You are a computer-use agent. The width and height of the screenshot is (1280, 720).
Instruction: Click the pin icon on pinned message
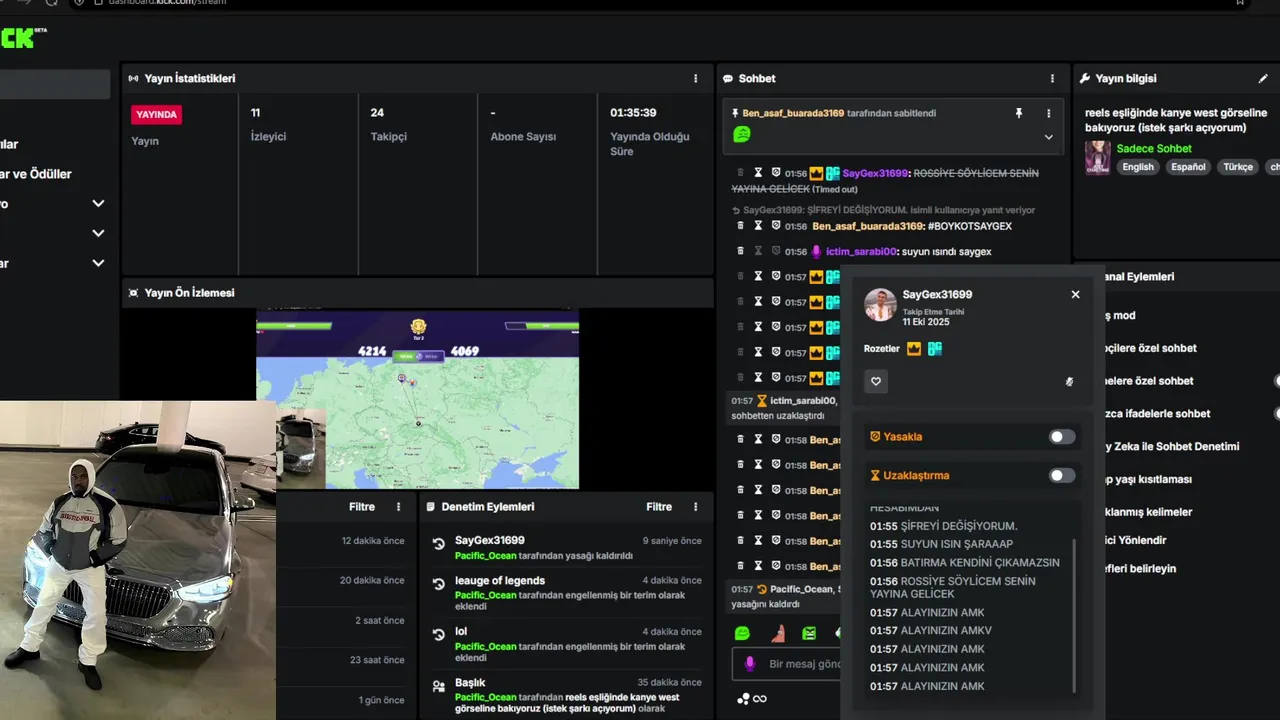(x=1019, y=113)
